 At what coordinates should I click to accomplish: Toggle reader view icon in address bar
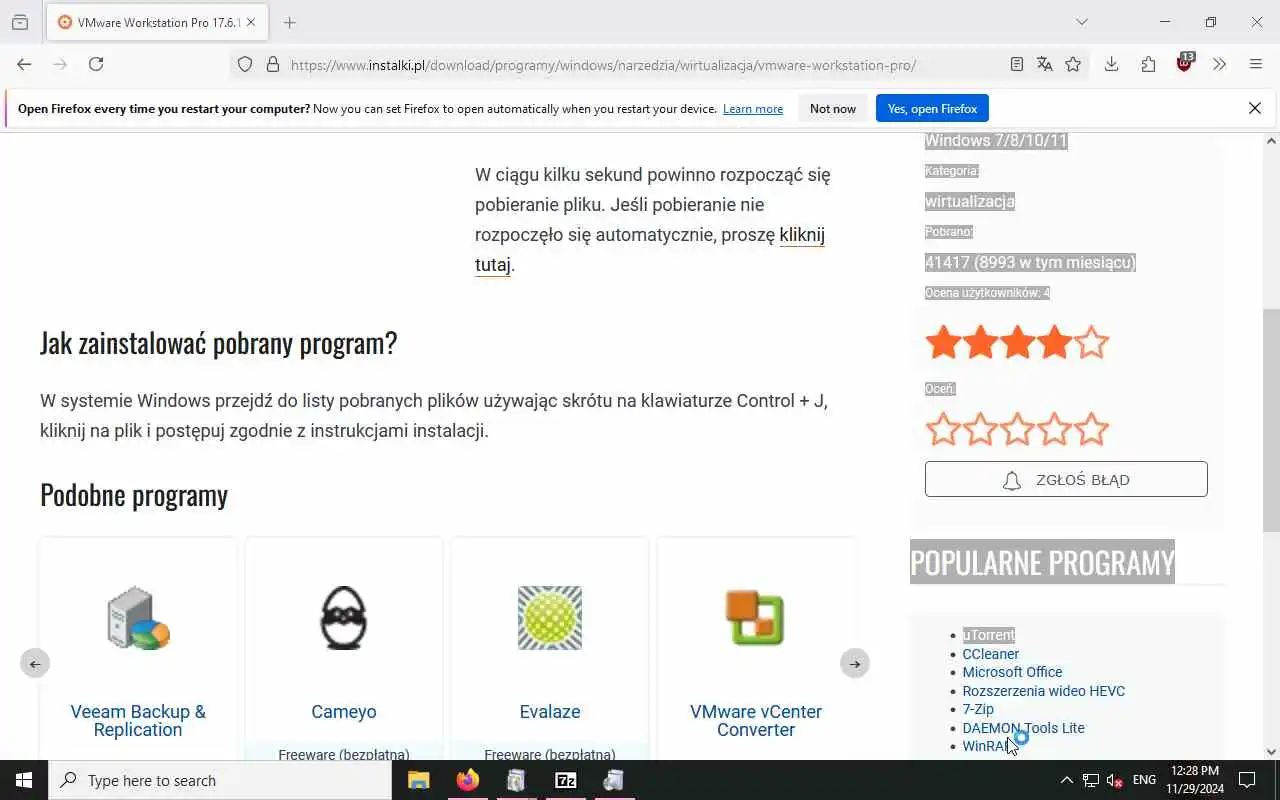pyautogui.click(x=1017, y=64)
